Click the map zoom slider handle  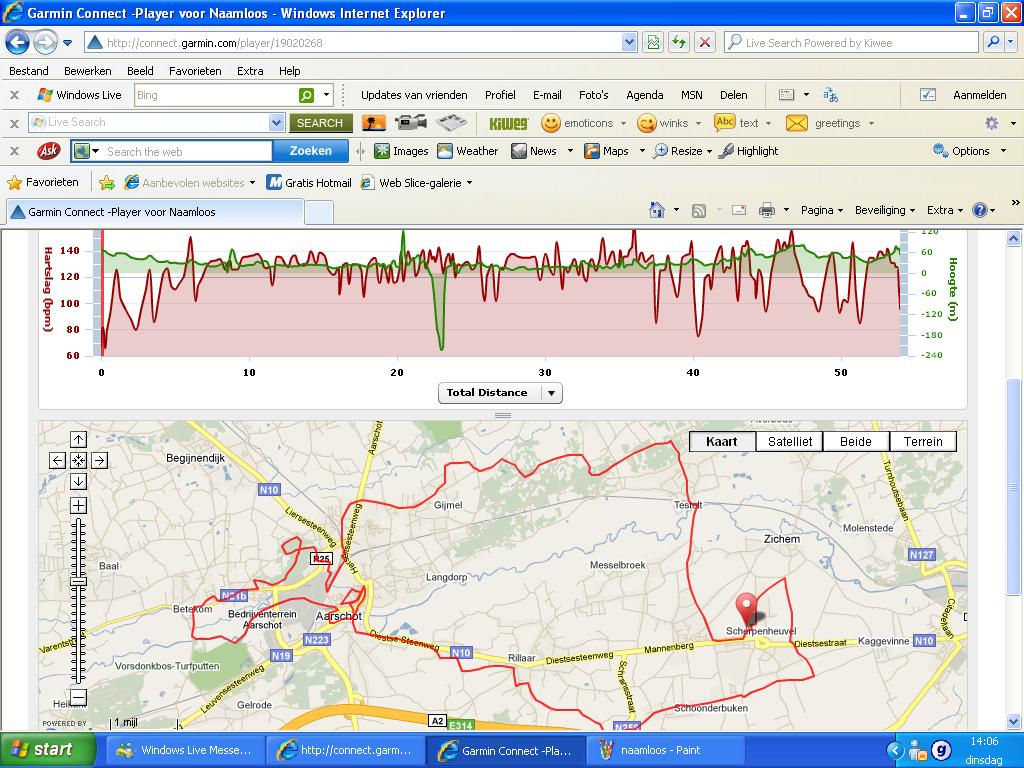click(x=78, y=581)
